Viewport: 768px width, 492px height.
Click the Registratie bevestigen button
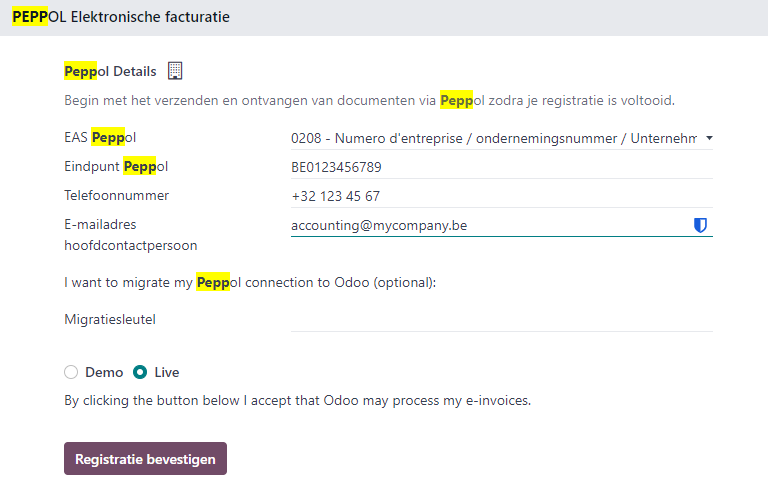click(145, 459)
